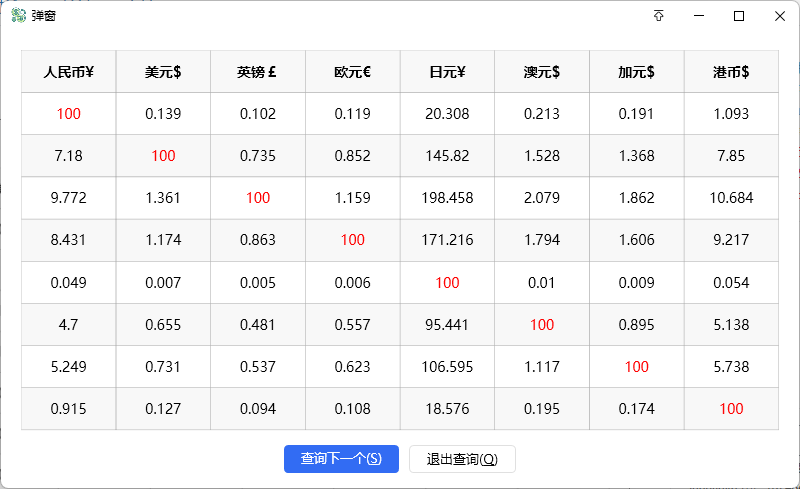Click the cell showing 1.117
800x489 pixels.
pyautogui.click(x=542, y=367)
